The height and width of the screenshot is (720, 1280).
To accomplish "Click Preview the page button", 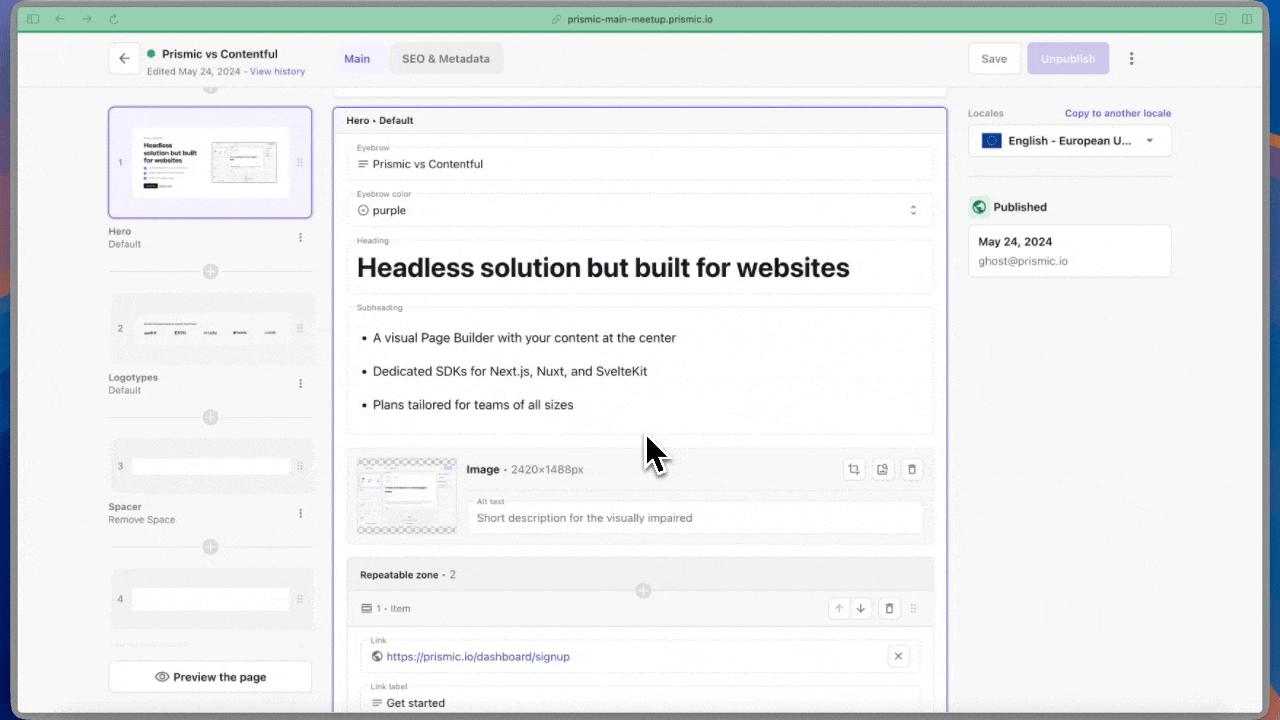I will [210, 677].
